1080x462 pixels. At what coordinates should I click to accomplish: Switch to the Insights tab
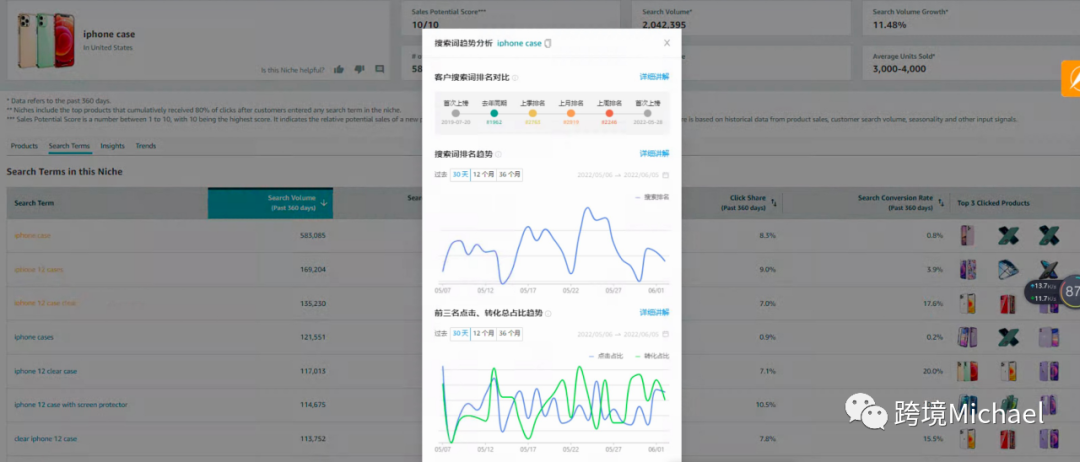click(x=112, y=146)
